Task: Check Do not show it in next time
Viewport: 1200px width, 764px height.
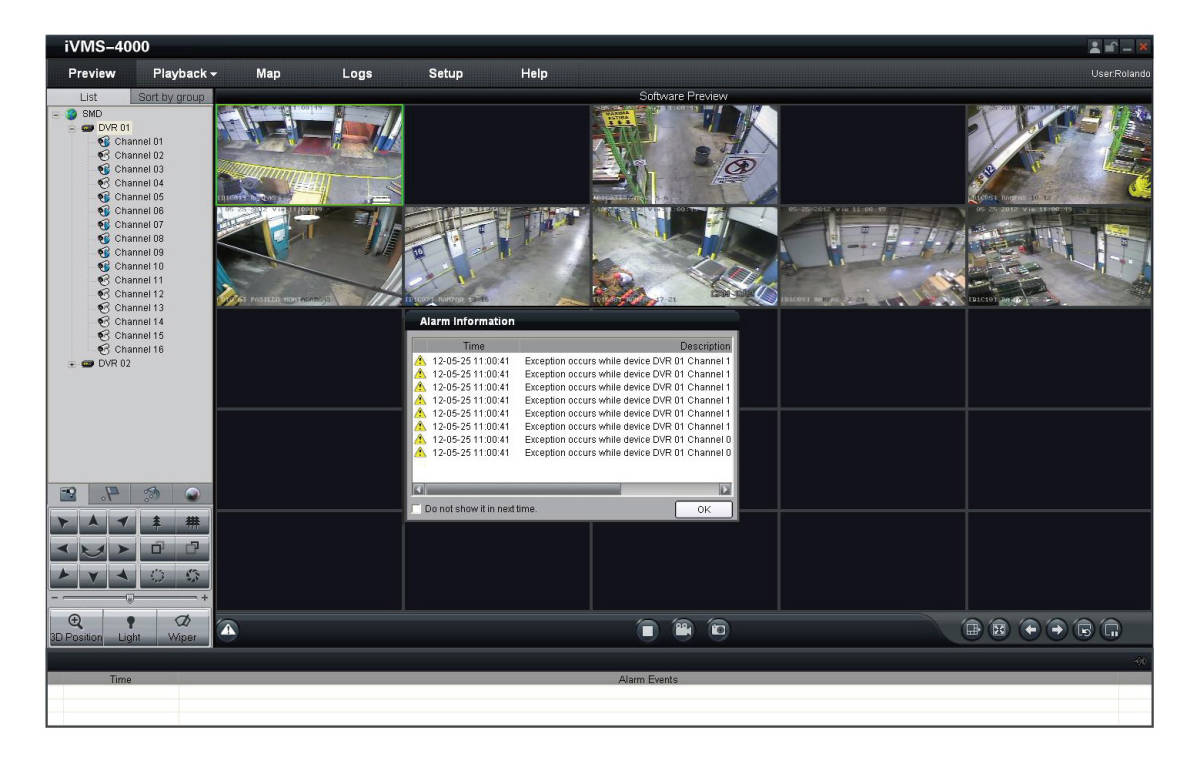Action: (x=417, y=509)
